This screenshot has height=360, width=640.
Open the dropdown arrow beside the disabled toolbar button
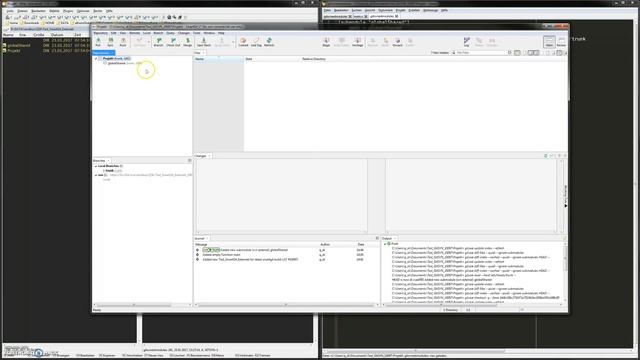coord(149,42)
